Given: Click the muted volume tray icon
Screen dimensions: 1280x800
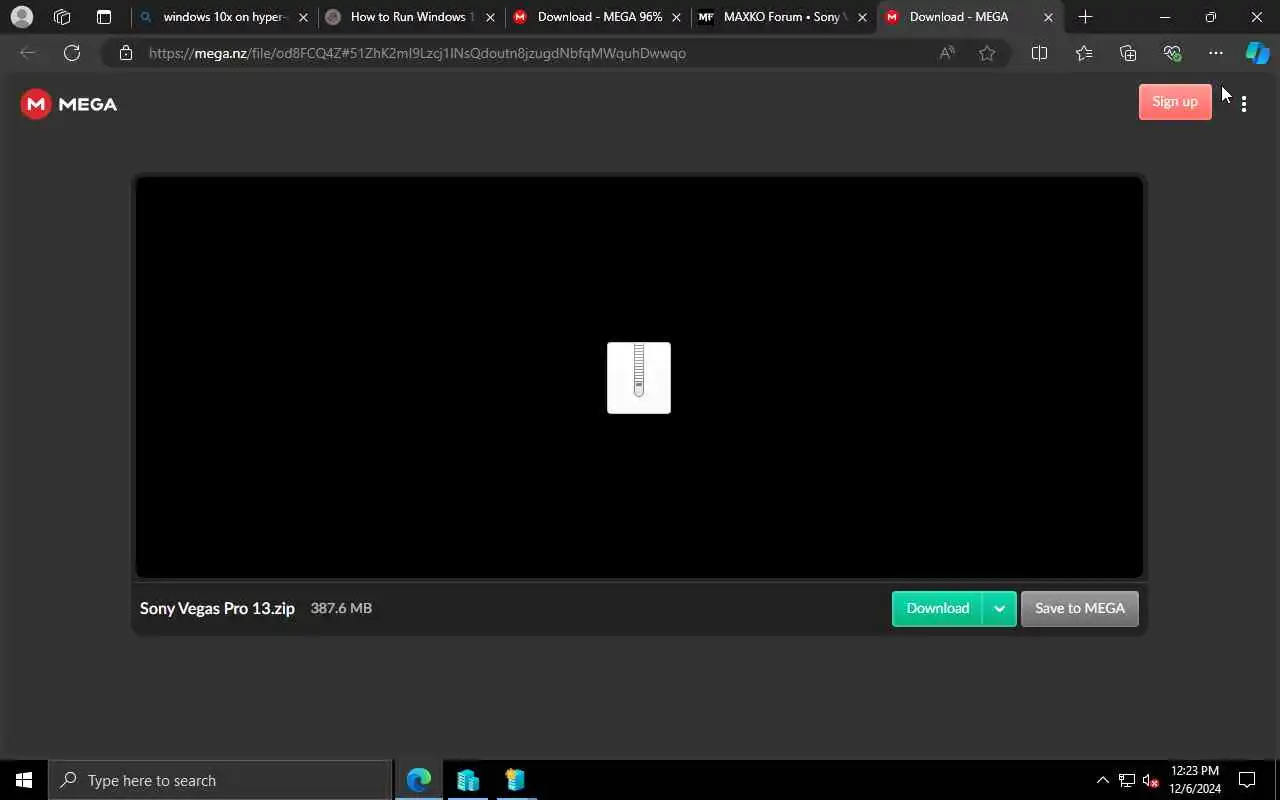Looking at the screenshot, I should [1151, 780].
